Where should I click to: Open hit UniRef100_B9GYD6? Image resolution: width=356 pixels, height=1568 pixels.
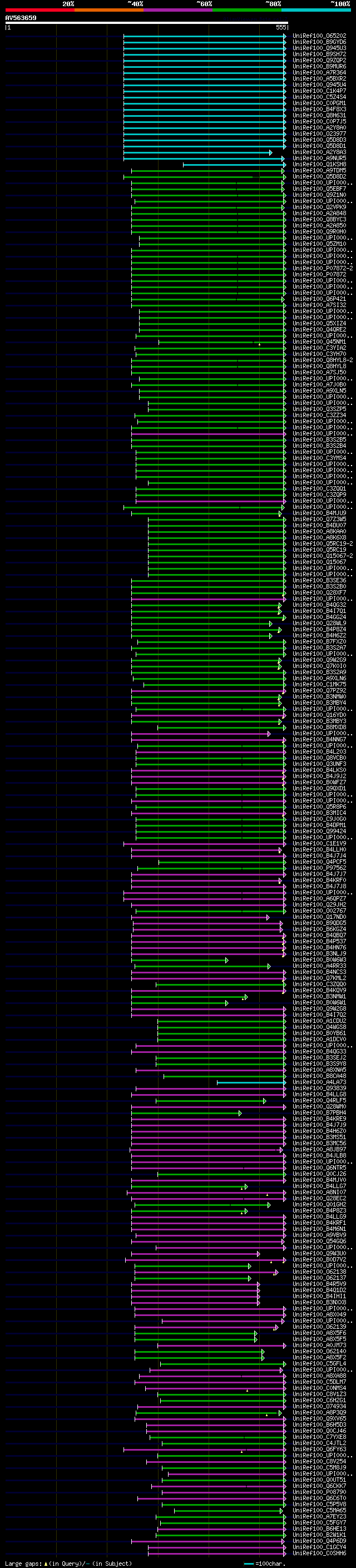319,42
